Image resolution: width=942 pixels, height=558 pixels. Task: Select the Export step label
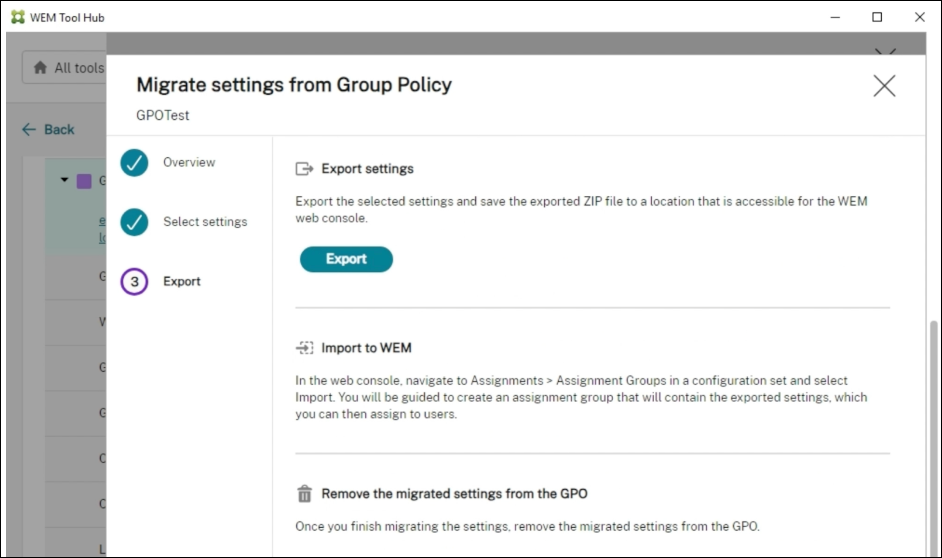coord(182,282)
